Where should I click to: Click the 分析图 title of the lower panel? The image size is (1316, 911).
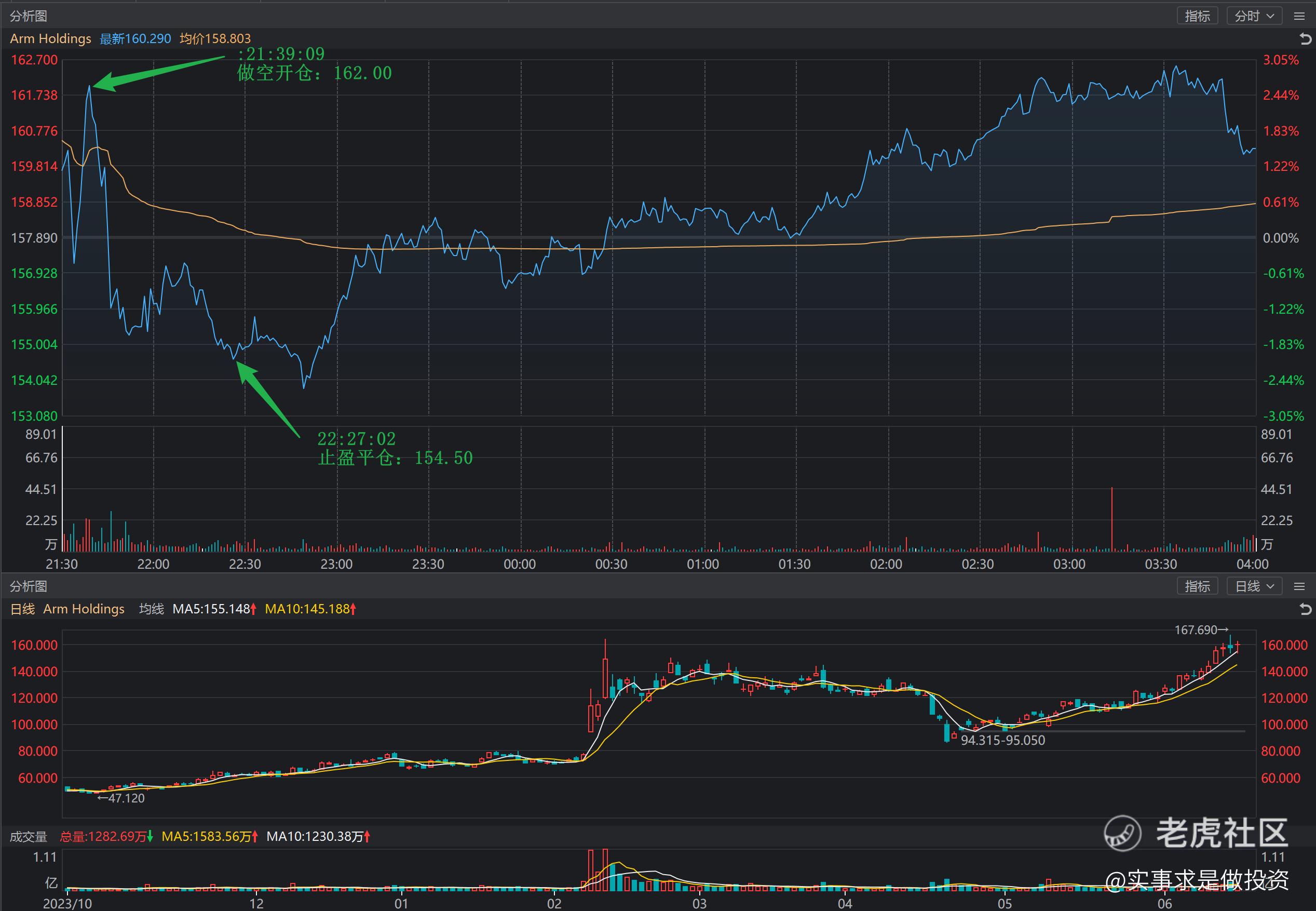point(29,586)
